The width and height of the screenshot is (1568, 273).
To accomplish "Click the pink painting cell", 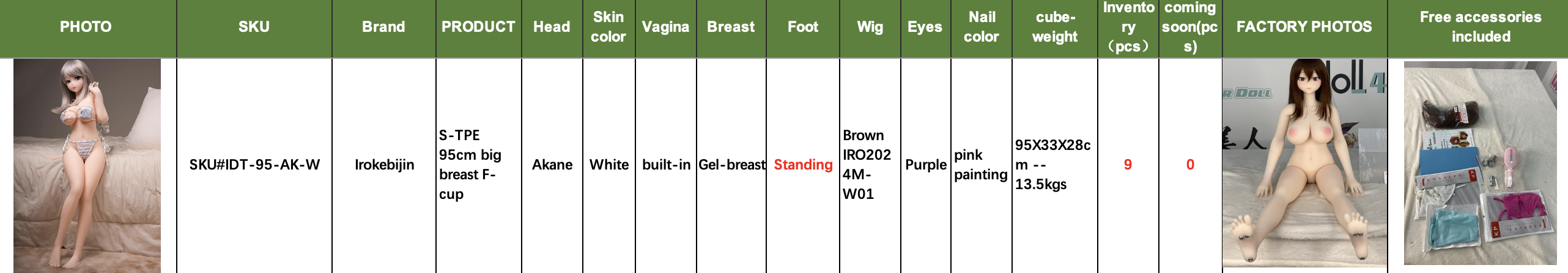I will click(x=980, y=165).
